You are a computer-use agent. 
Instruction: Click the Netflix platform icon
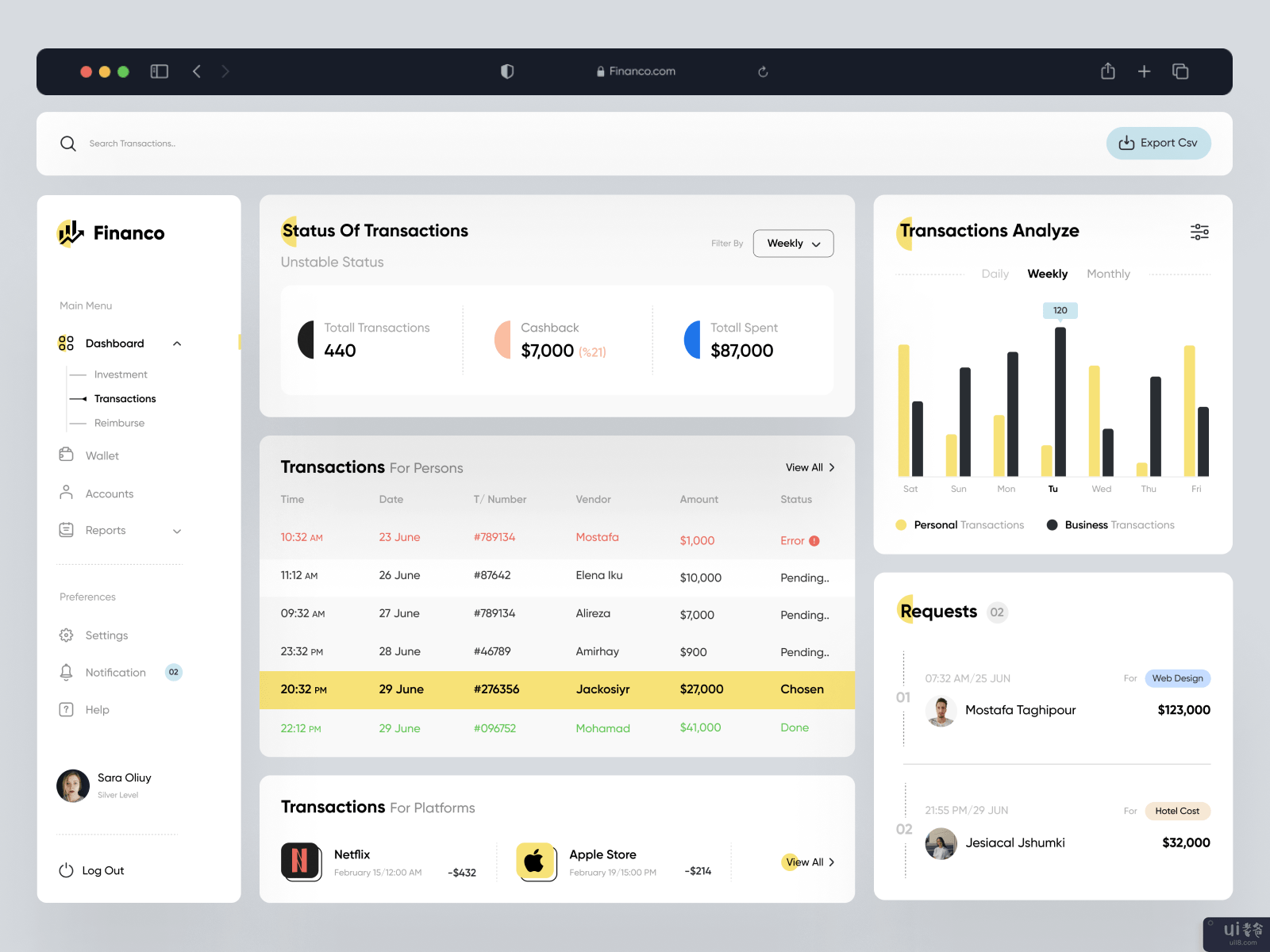(x=301, y=862)
